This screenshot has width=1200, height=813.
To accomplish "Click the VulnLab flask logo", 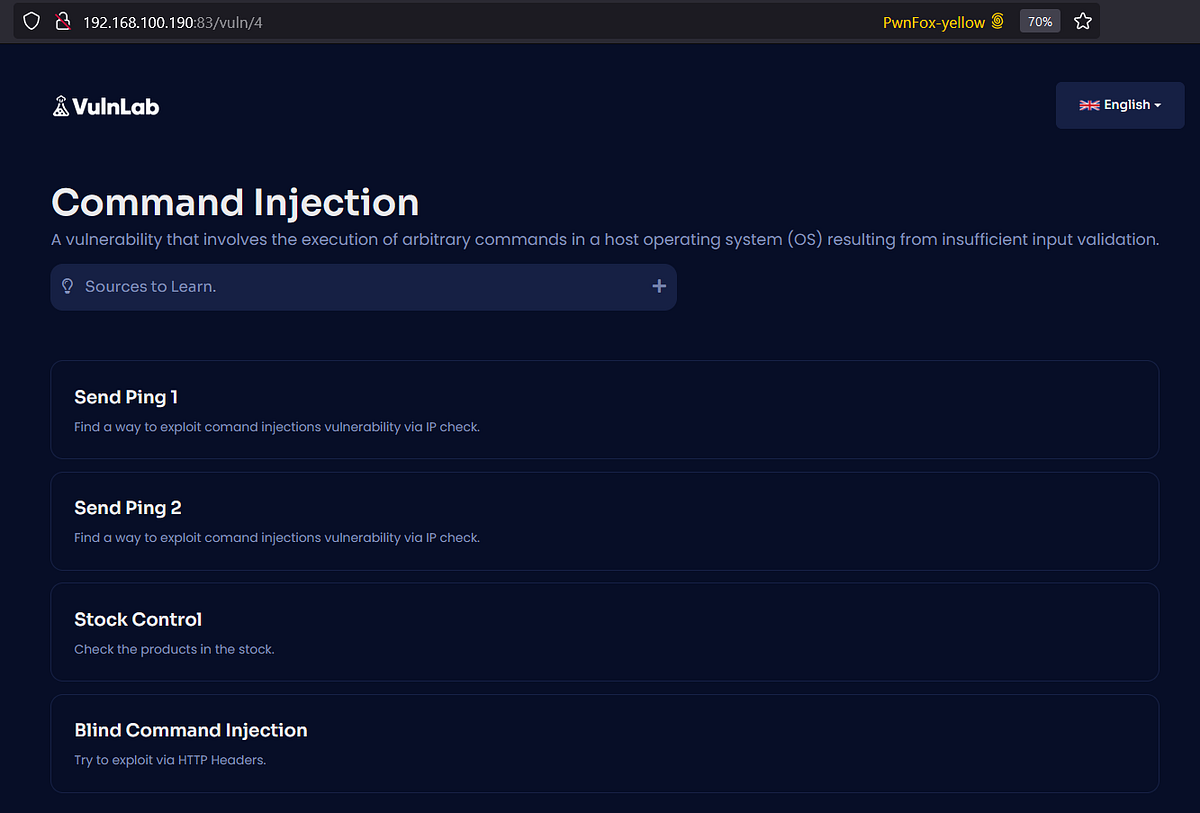I will coord(62,104).
